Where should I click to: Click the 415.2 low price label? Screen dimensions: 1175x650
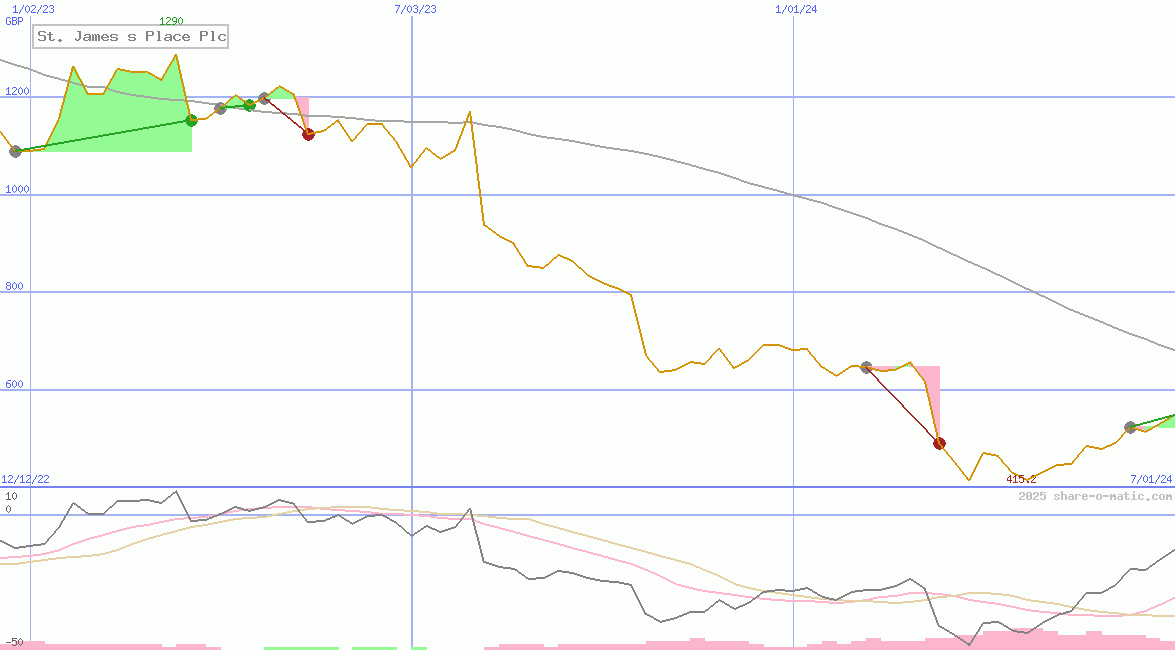point(1021,479)
